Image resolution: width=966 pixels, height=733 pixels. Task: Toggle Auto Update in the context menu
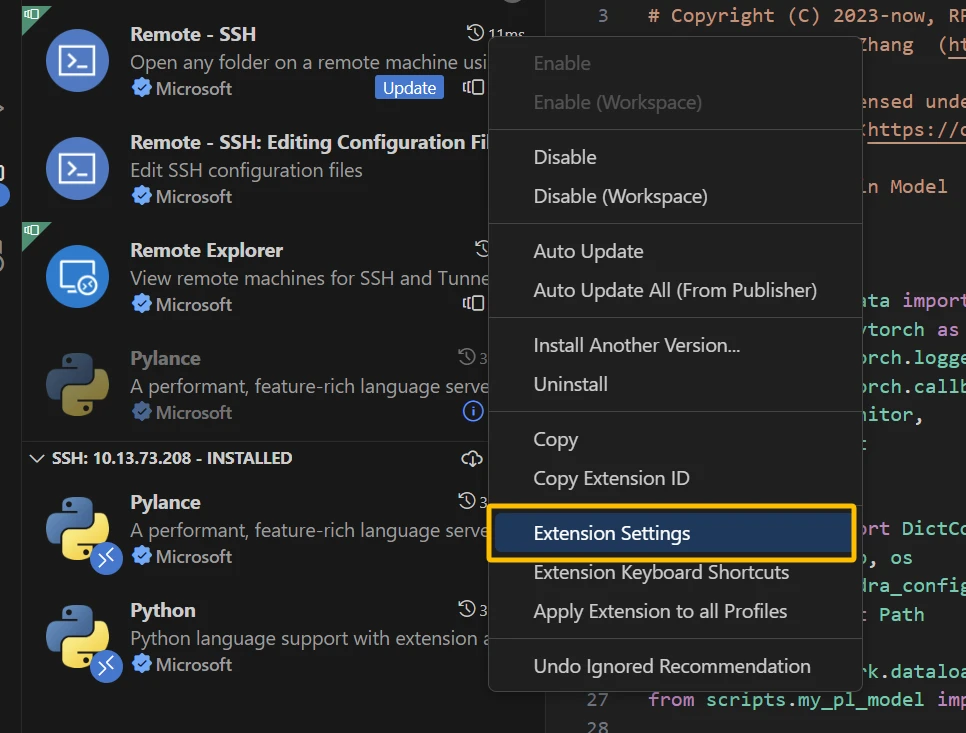click(x=588, y=251)
